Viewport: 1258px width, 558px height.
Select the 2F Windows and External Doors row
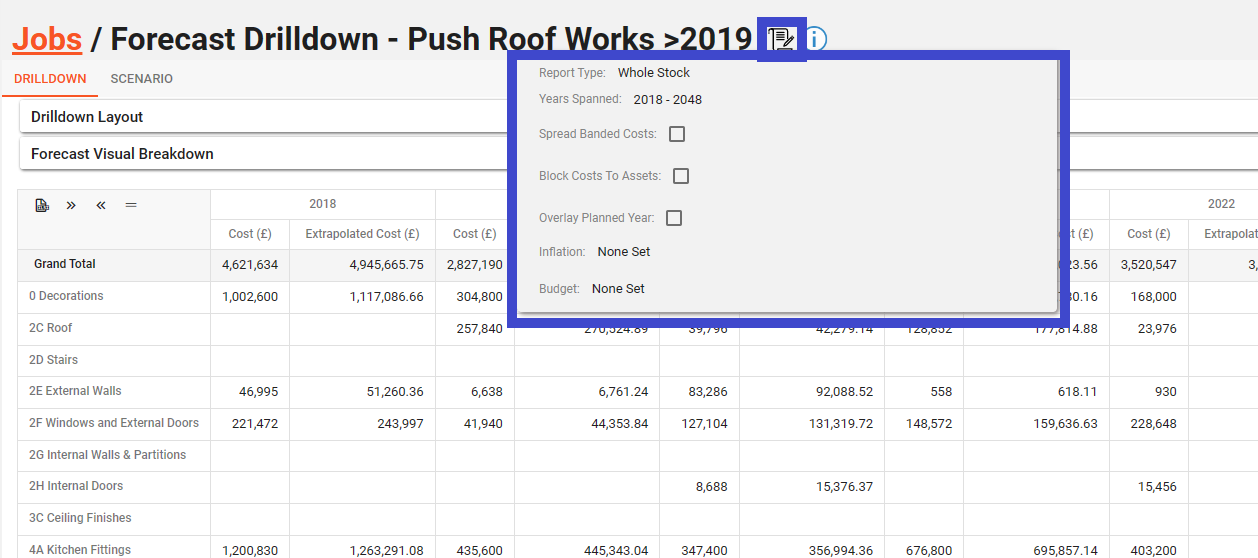click(114, 423)
